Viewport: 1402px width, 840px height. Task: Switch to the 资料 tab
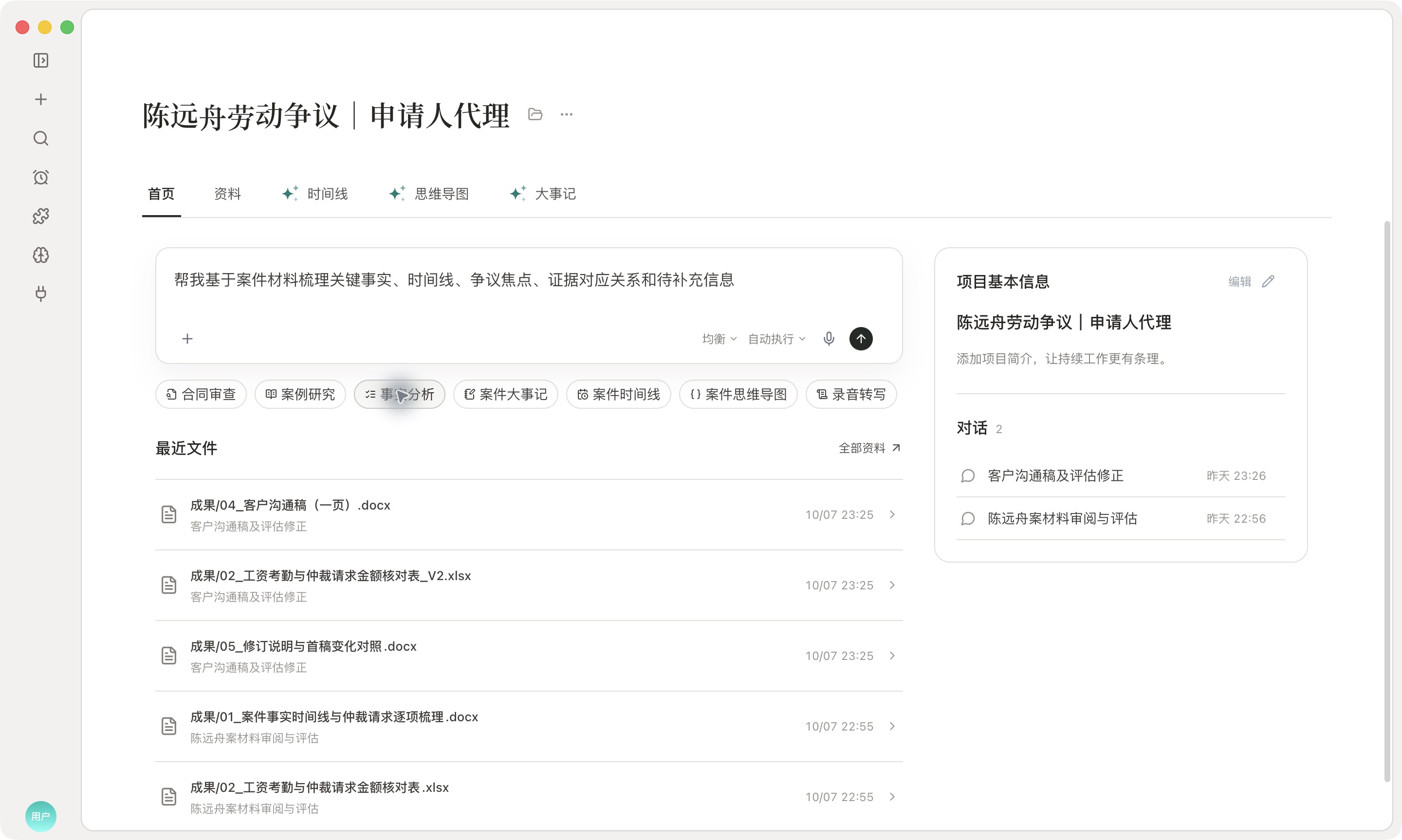(227, 194)
